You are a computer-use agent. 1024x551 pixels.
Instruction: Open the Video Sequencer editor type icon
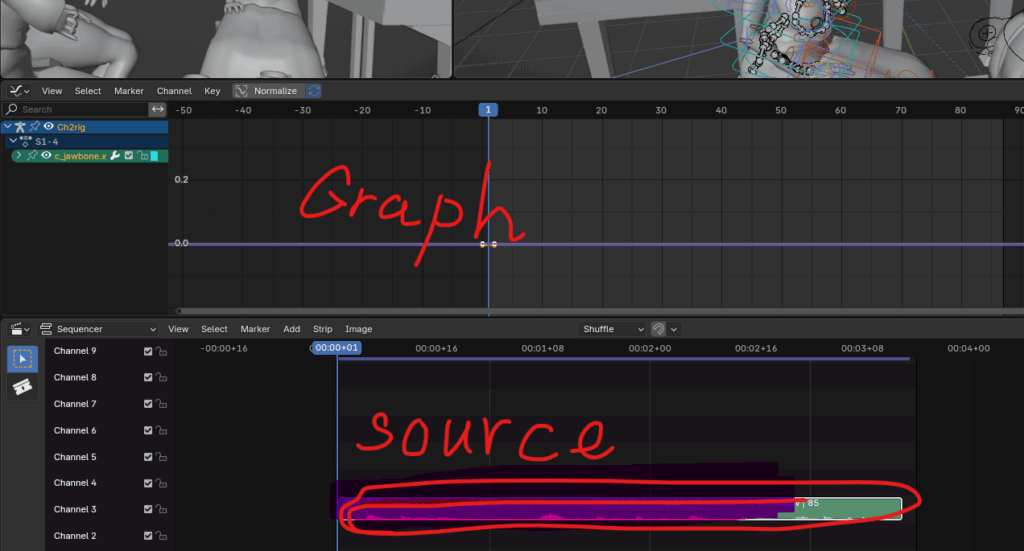coord(18,329)
